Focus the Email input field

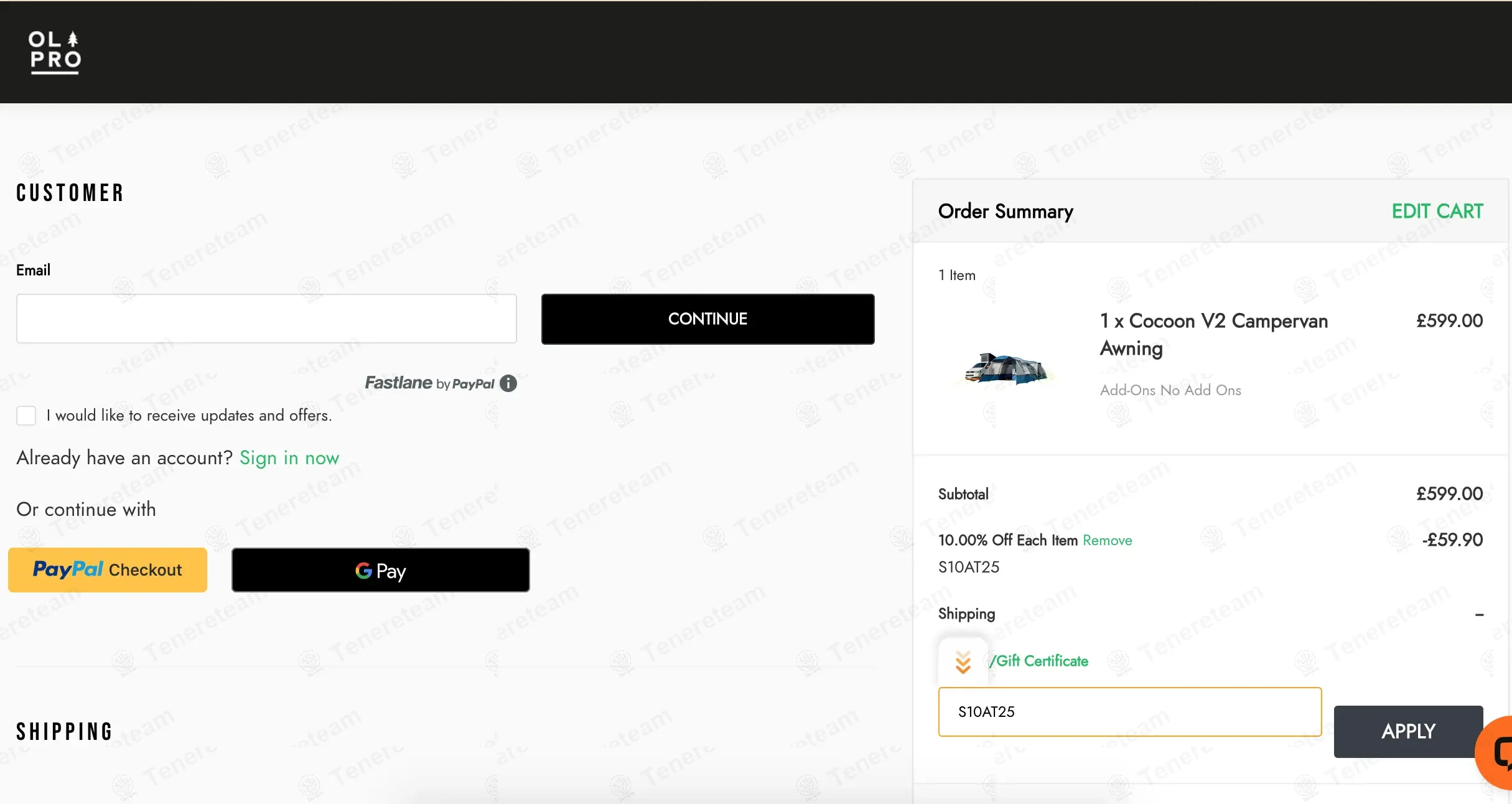click(266, 319)
